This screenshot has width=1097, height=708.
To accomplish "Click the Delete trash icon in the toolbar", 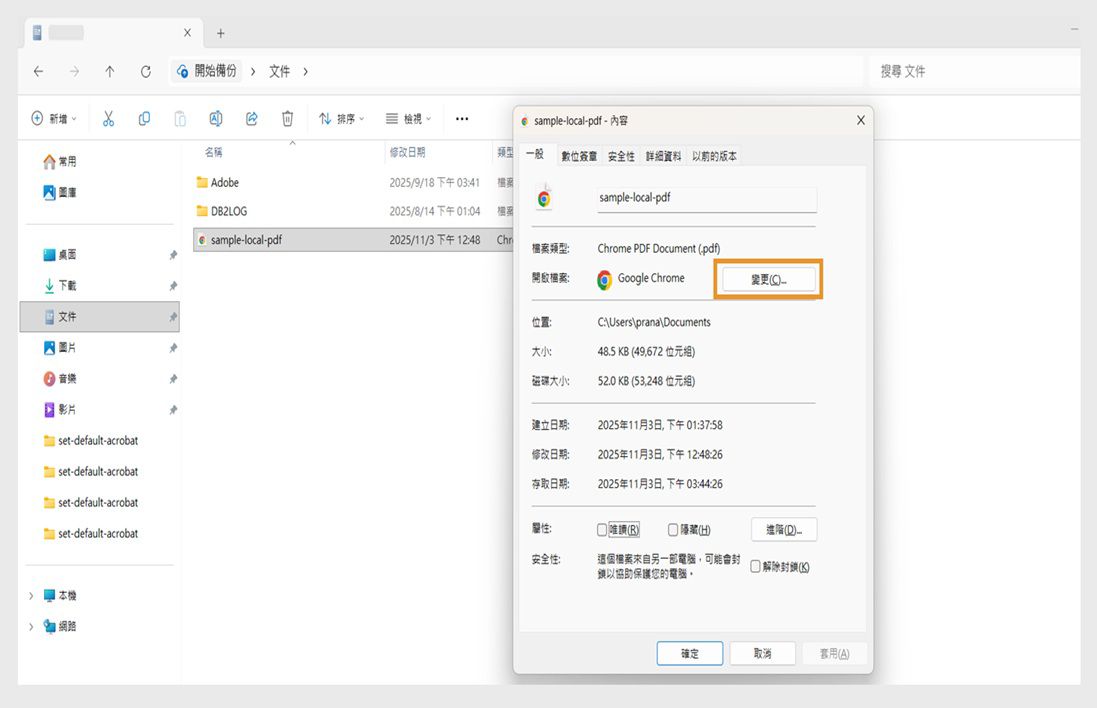I will pyautogui.click(x=287, y=118).
